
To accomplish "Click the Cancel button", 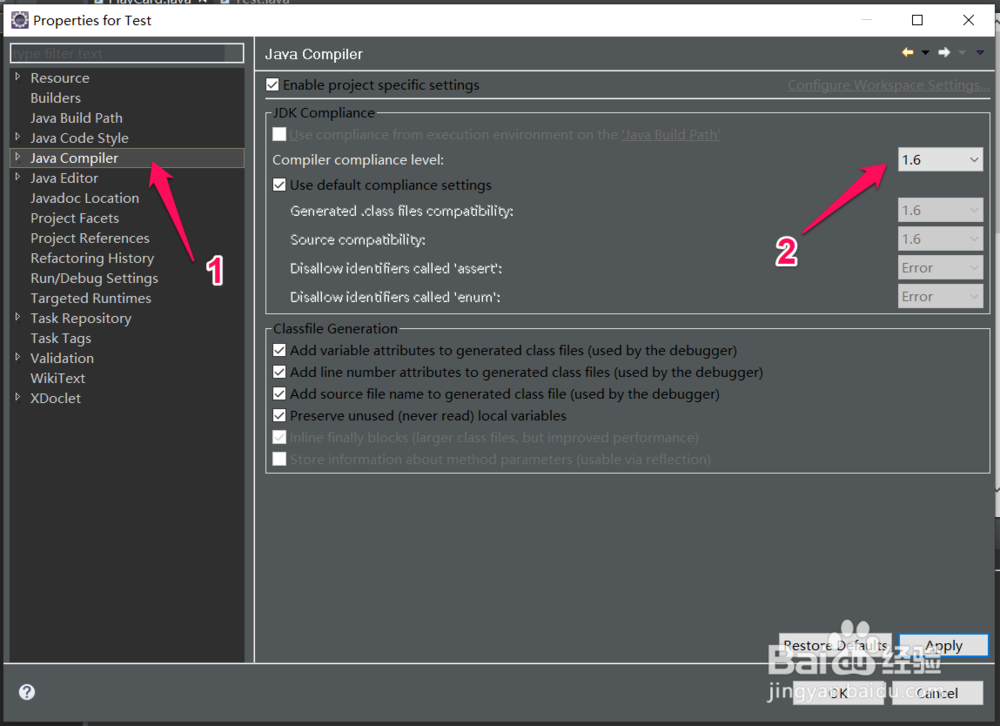I will pyautogui.click(x=937, y=693).
